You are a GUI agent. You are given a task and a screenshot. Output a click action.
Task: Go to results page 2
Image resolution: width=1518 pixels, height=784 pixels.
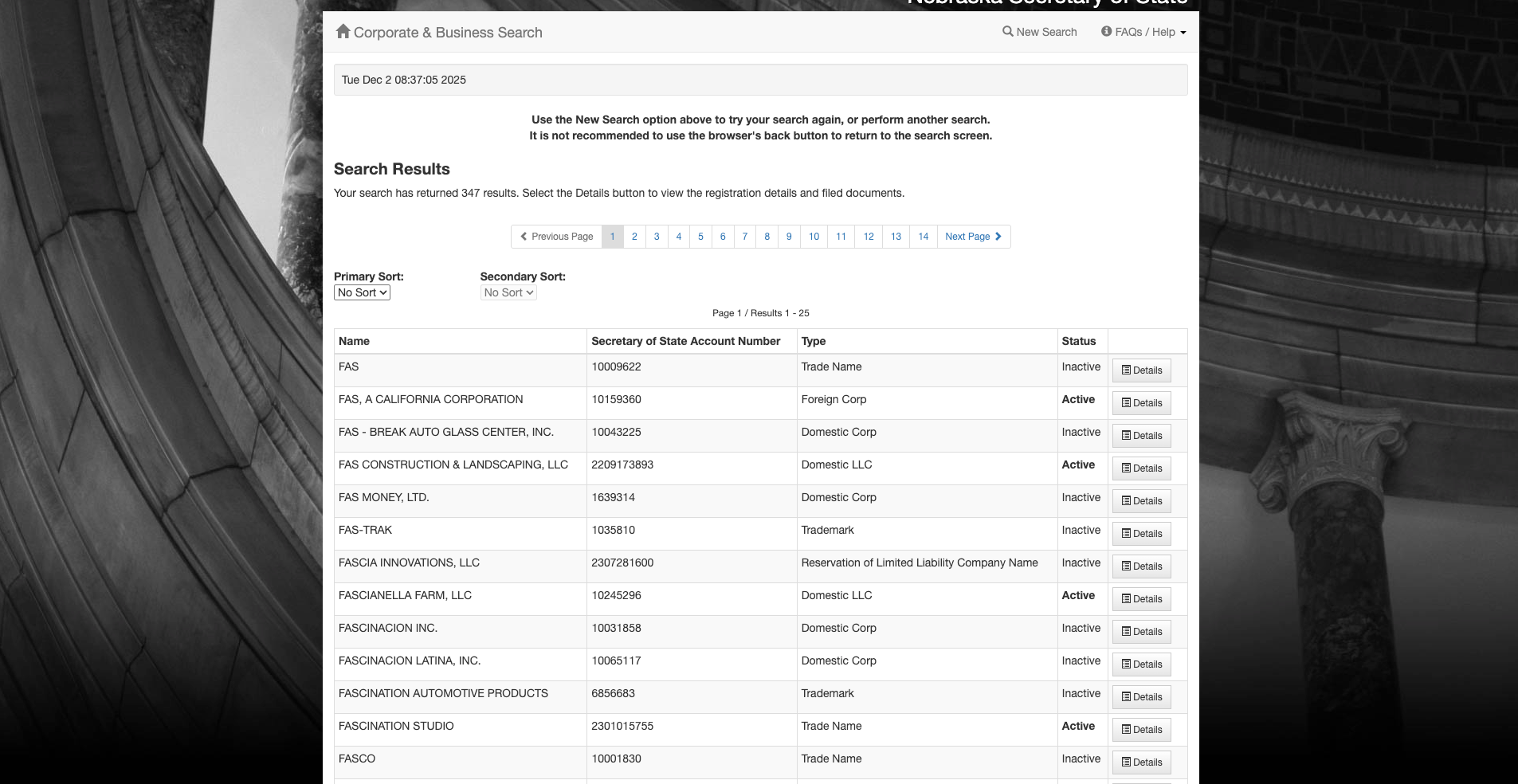634,237
